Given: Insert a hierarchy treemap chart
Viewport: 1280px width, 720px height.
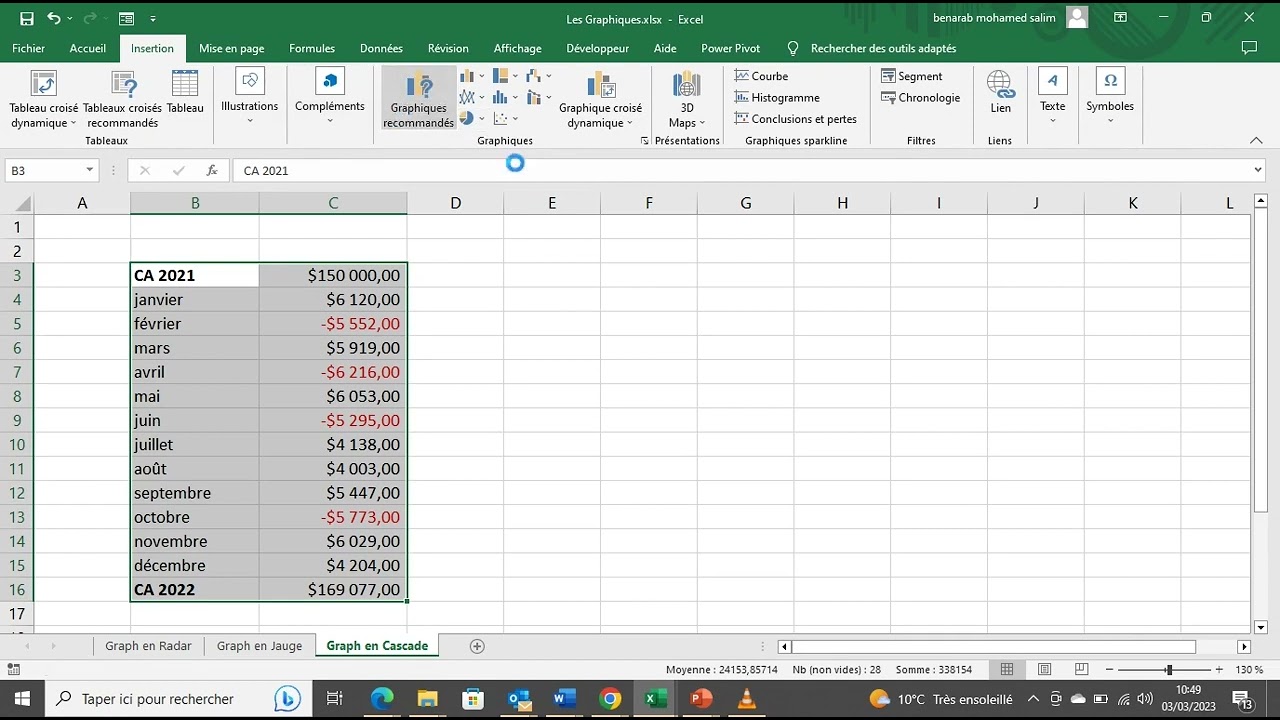Looking at the screenshot, I should [501, 76].
